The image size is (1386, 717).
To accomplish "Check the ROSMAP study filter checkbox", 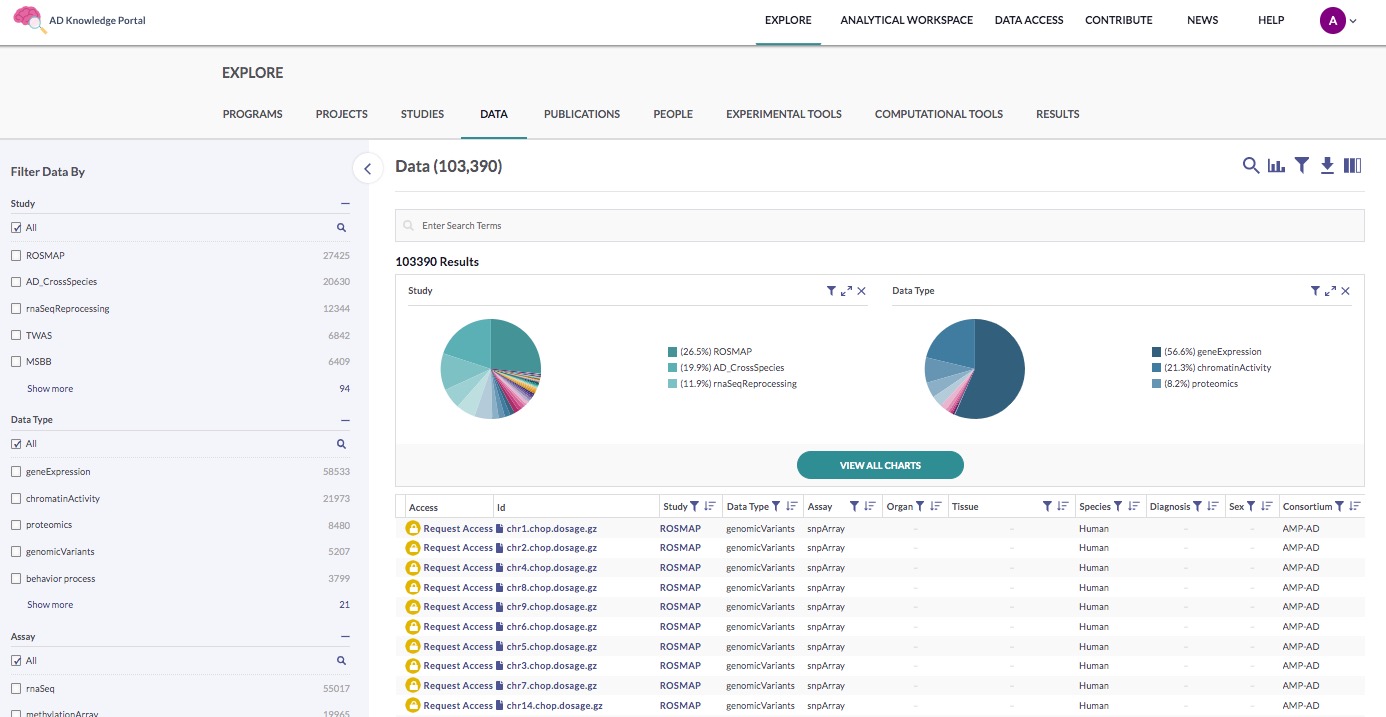I will click(16, 256).
